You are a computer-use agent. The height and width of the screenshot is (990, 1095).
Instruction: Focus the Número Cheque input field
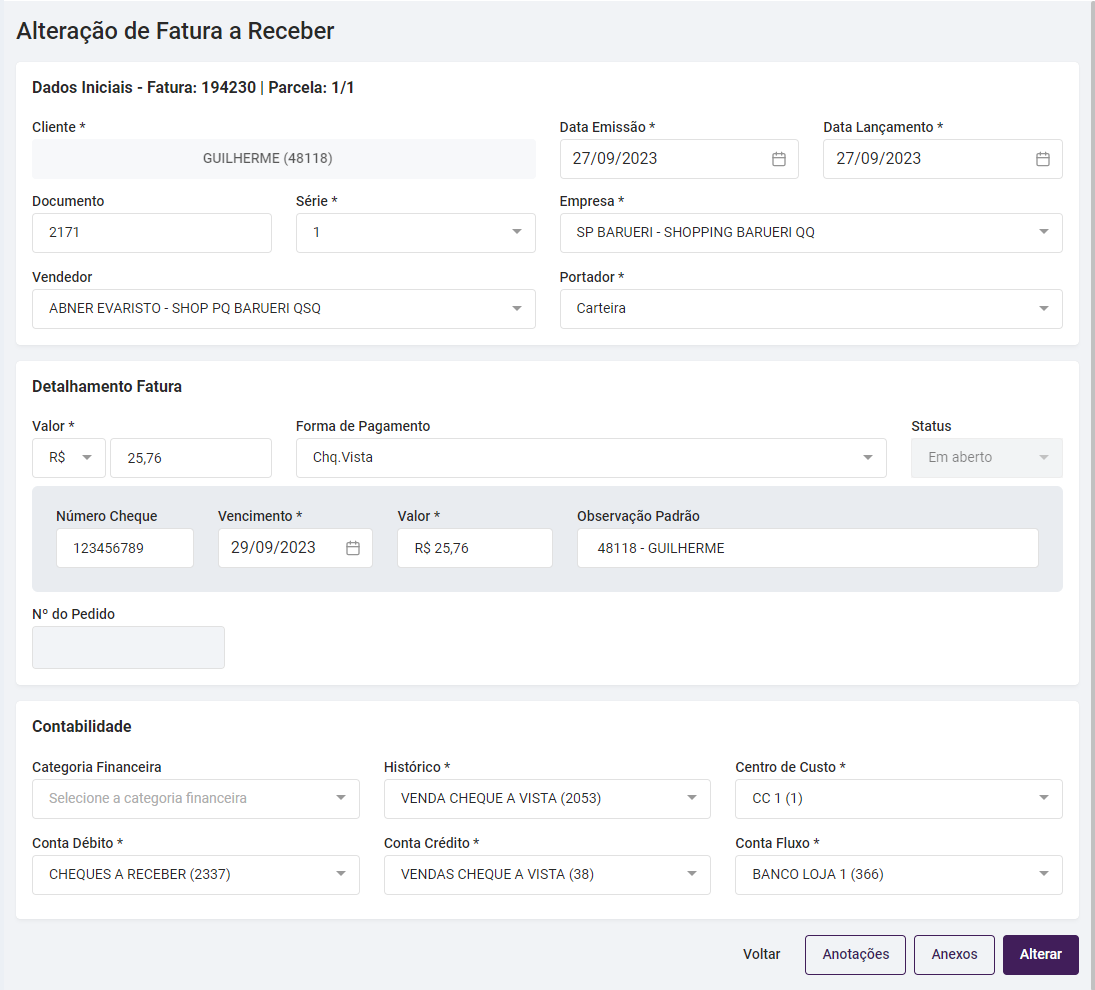125,548
